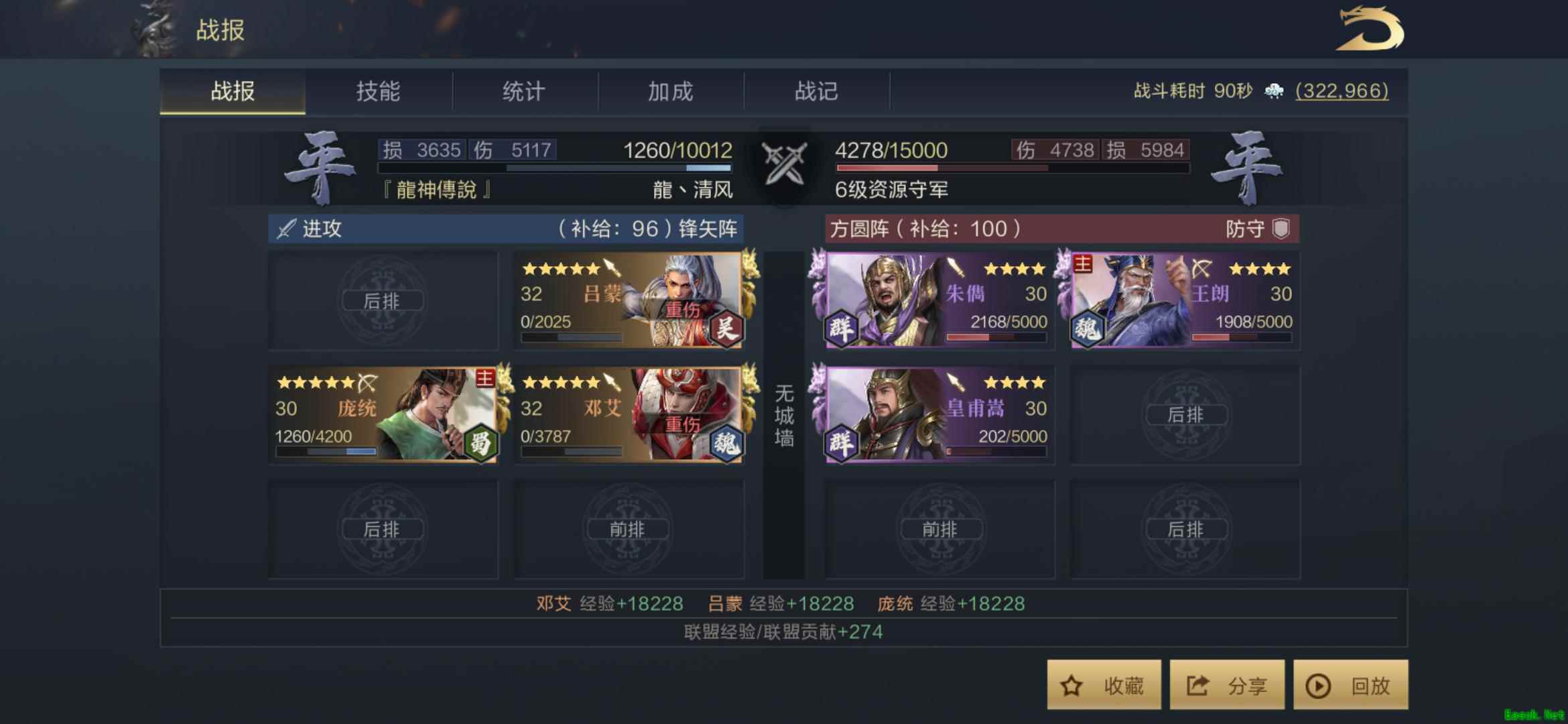Switch to the 技能 tab
Viewport: 1568px width, 724px height.
point(379,91)
